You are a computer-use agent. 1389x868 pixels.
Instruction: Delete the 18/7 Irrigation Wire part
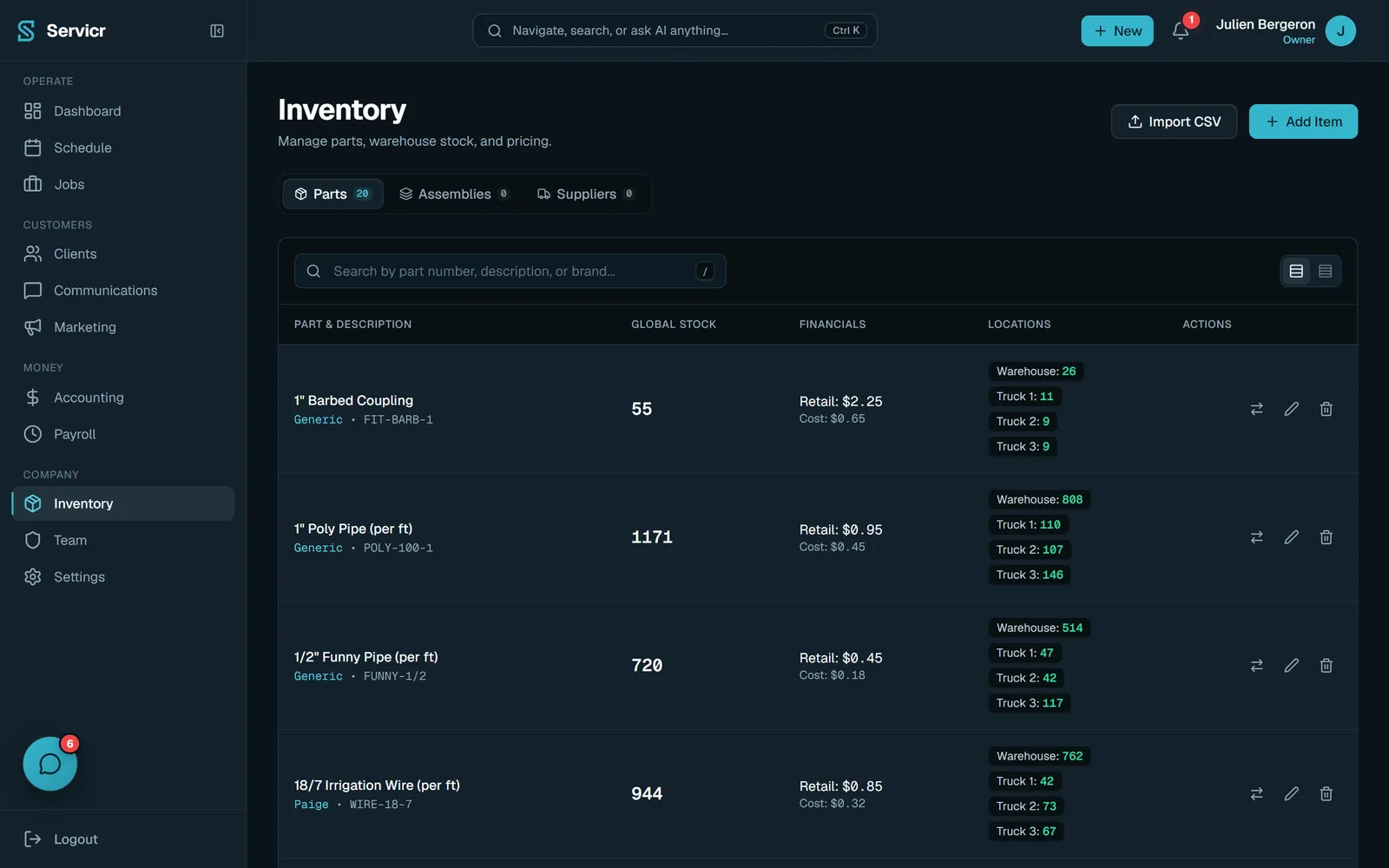(1326, 794)
